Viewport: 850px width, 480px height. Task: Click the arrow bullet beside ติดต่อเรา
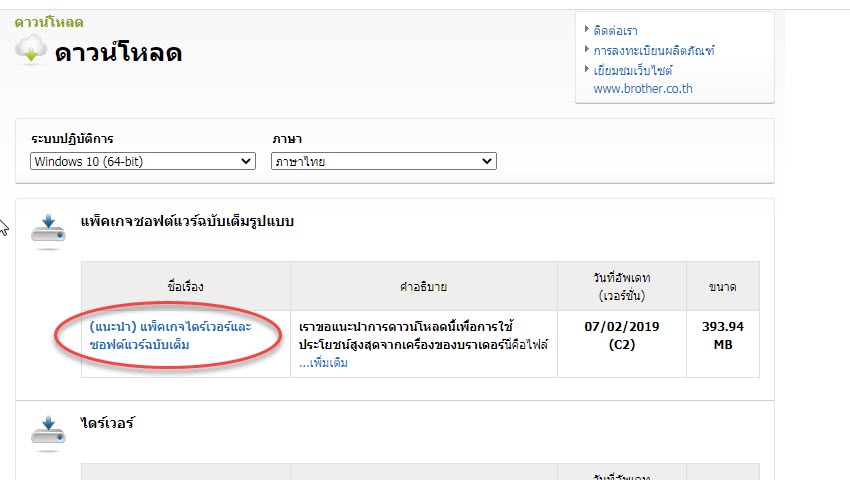click(587, 29)
